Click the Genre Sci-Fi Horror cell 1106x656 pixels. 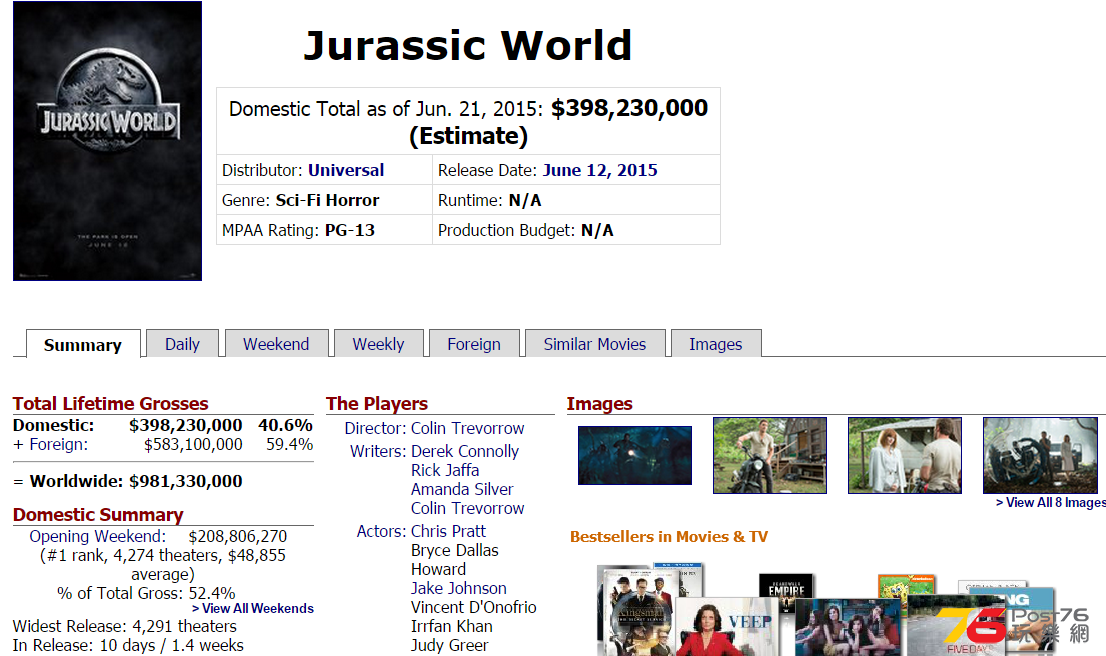click(x=324, y=200)
